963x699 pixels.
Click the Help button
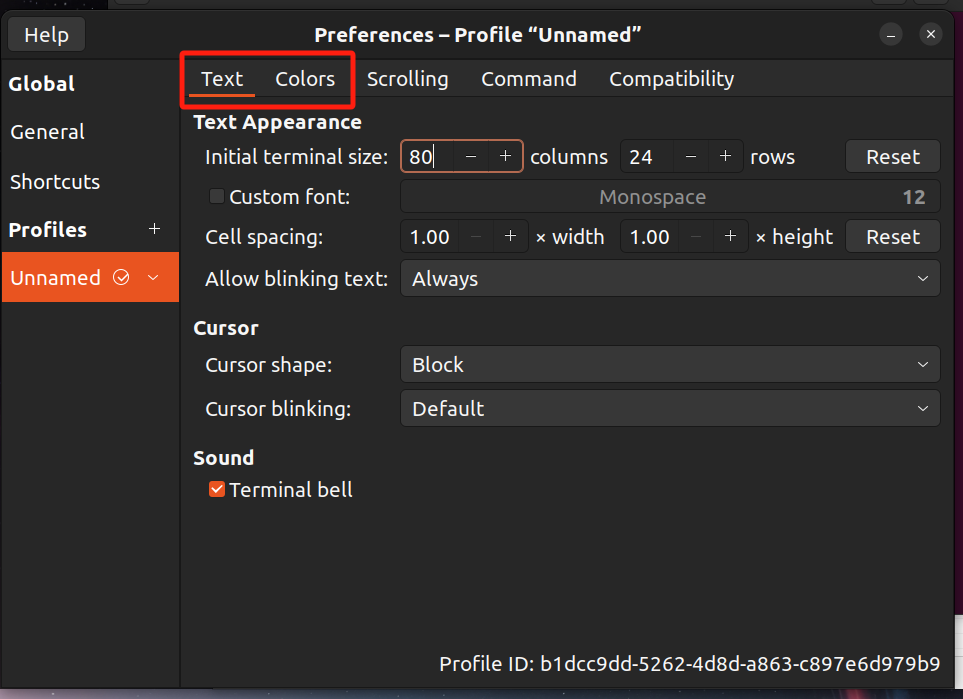tap(46, 35)
